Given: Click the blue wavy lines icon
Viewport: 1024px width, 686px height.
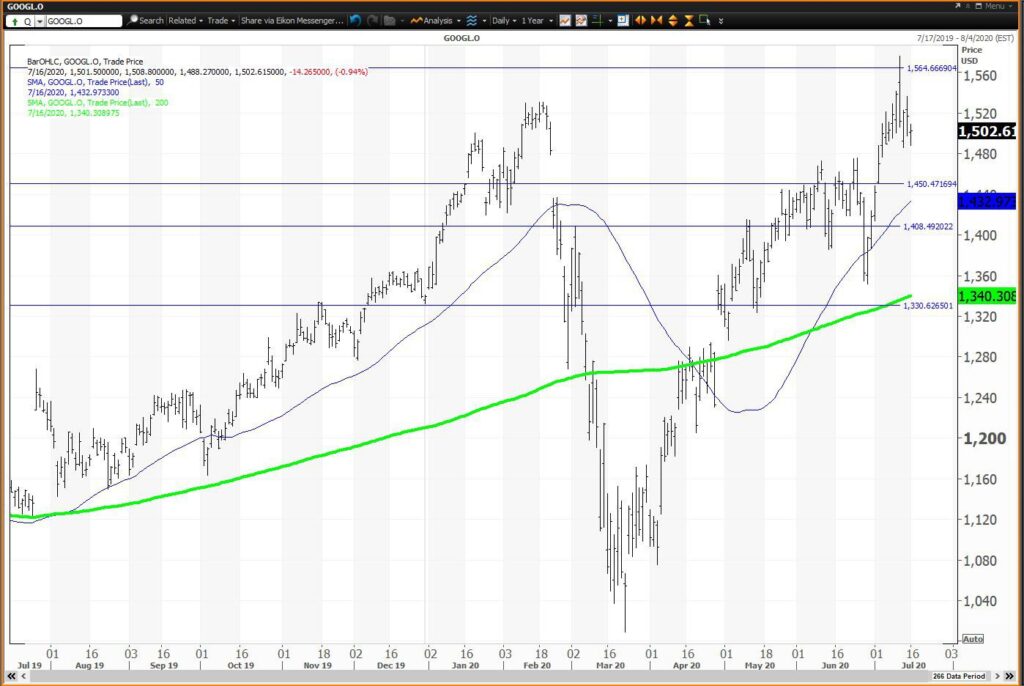Looking at the screenshot, I should coord(472,20).
